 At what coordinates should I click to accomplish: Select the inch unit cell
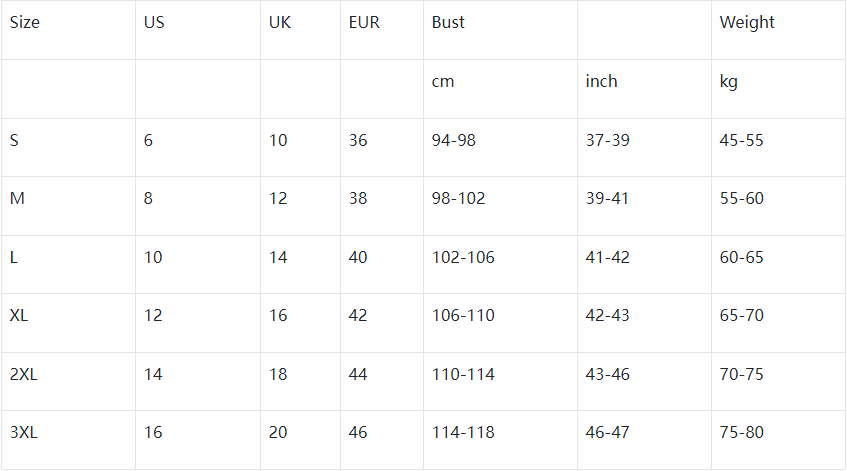tap(601, 82)
